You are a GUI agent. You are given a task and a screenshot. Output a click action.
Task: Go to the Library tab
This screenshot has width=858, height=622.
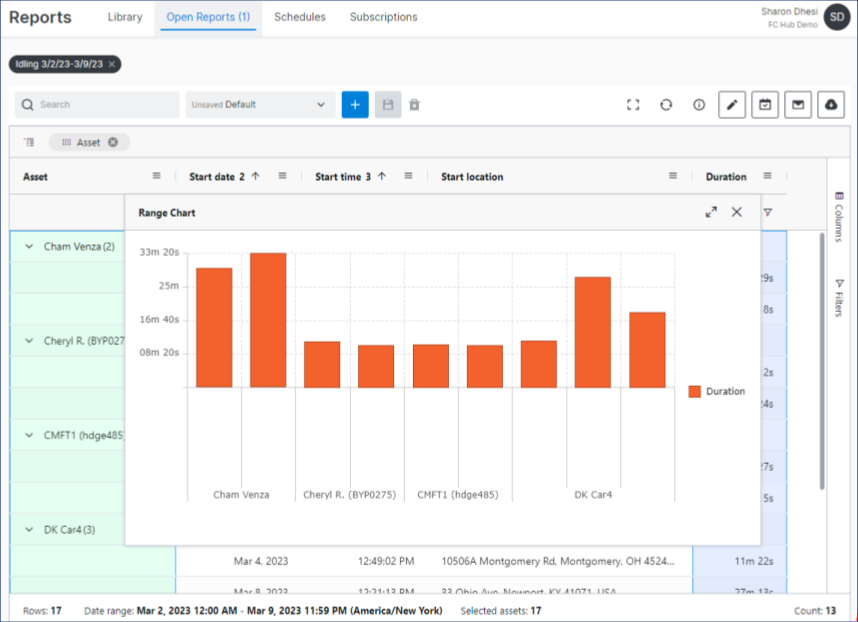[x=125, y=17]
